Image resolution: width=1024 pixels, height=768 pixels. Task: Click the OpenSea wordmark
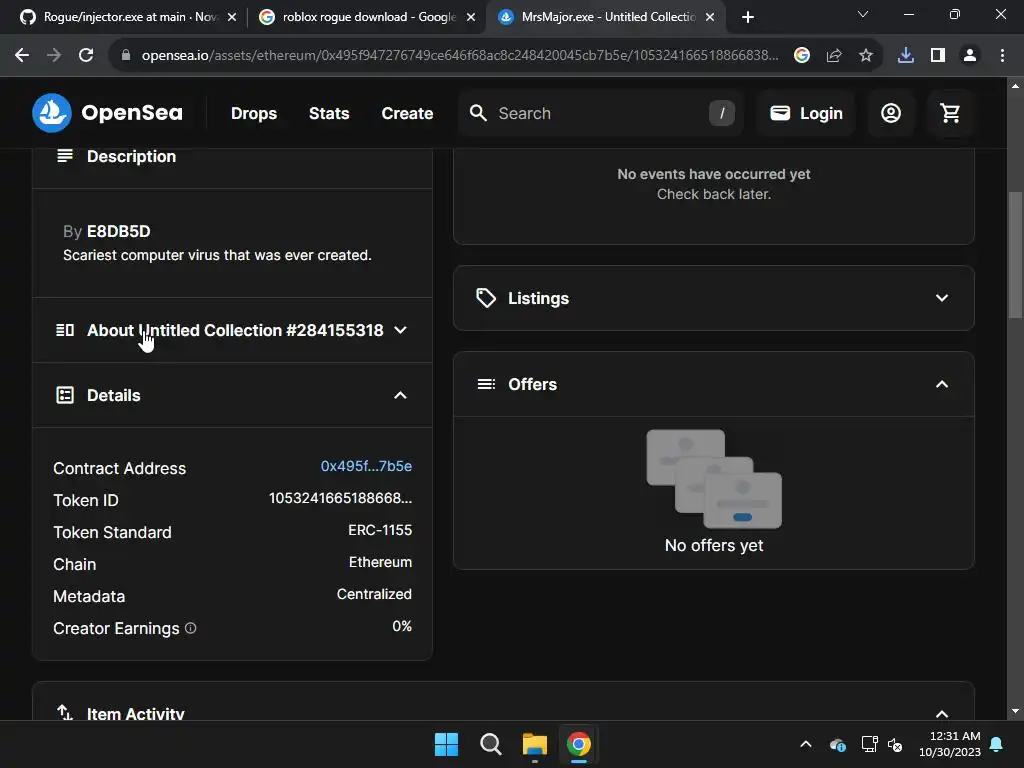pos(132,113)
